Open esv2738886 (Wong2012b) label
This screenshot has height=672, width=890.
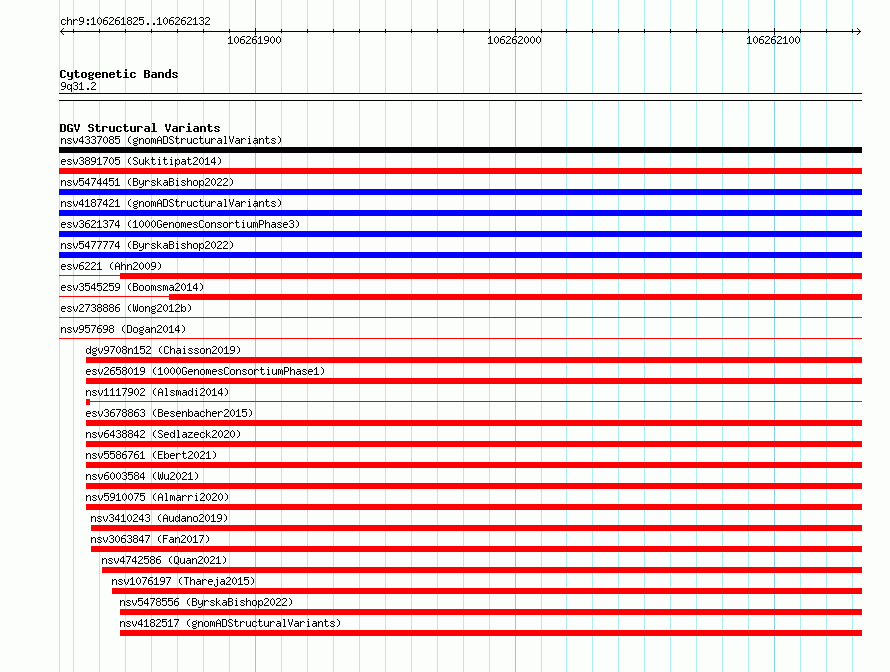pos(126,308)
